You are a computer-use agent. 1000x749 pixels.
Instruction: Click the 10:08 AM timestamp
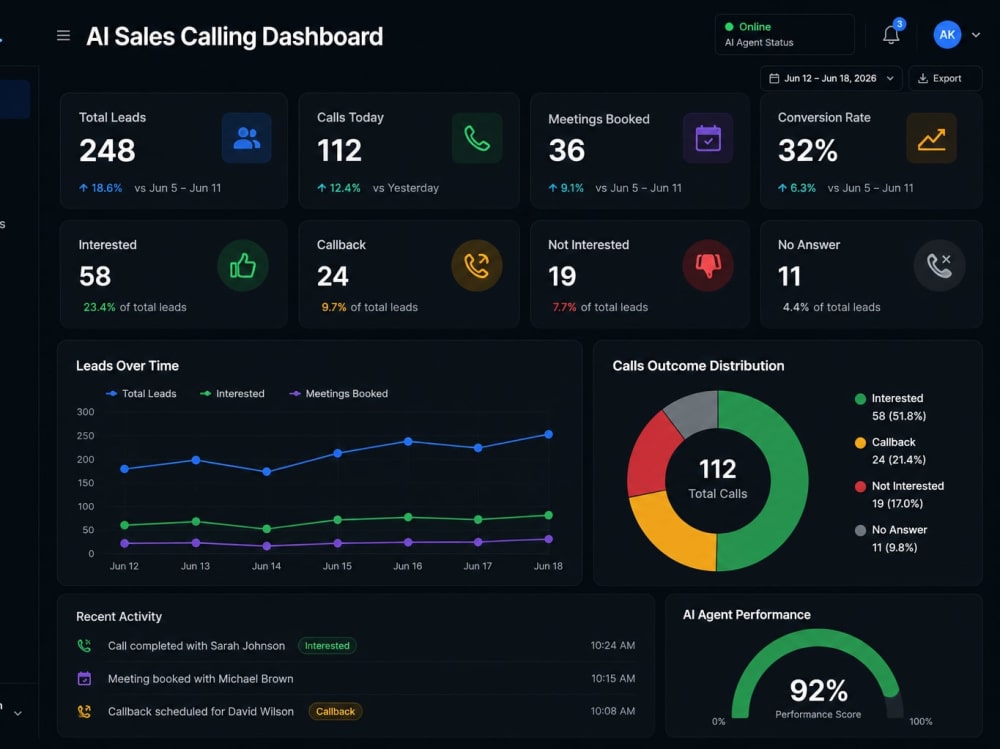point(612,711)
